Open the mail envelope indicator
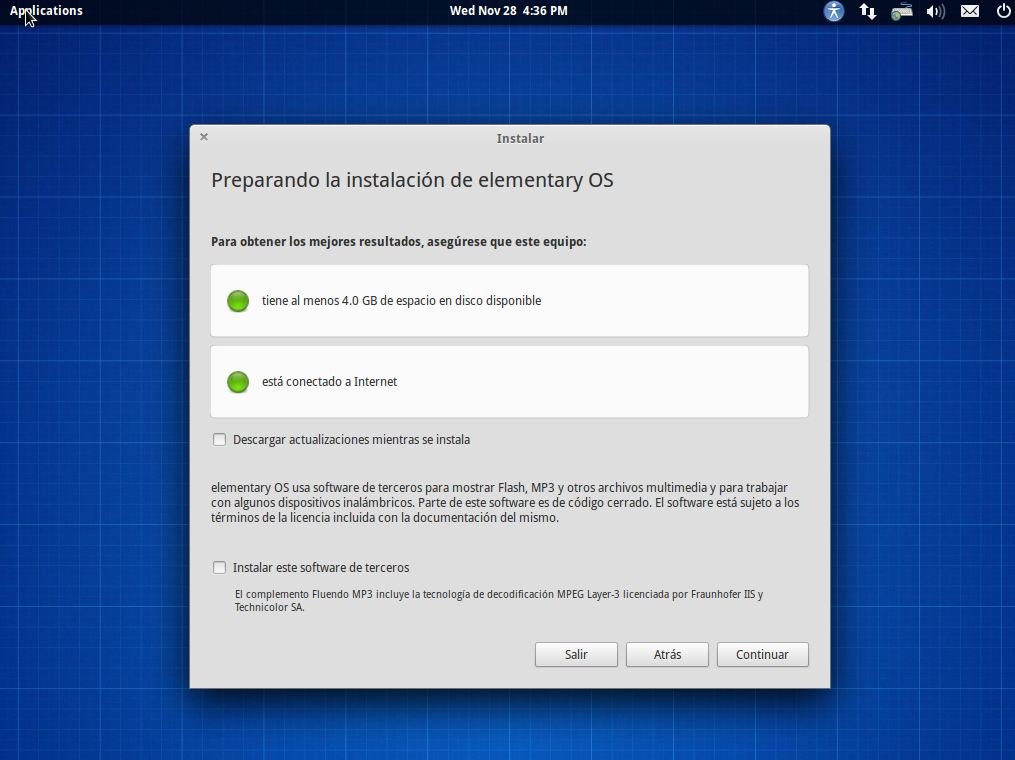The image size is (1015, 760). [969, 11]
